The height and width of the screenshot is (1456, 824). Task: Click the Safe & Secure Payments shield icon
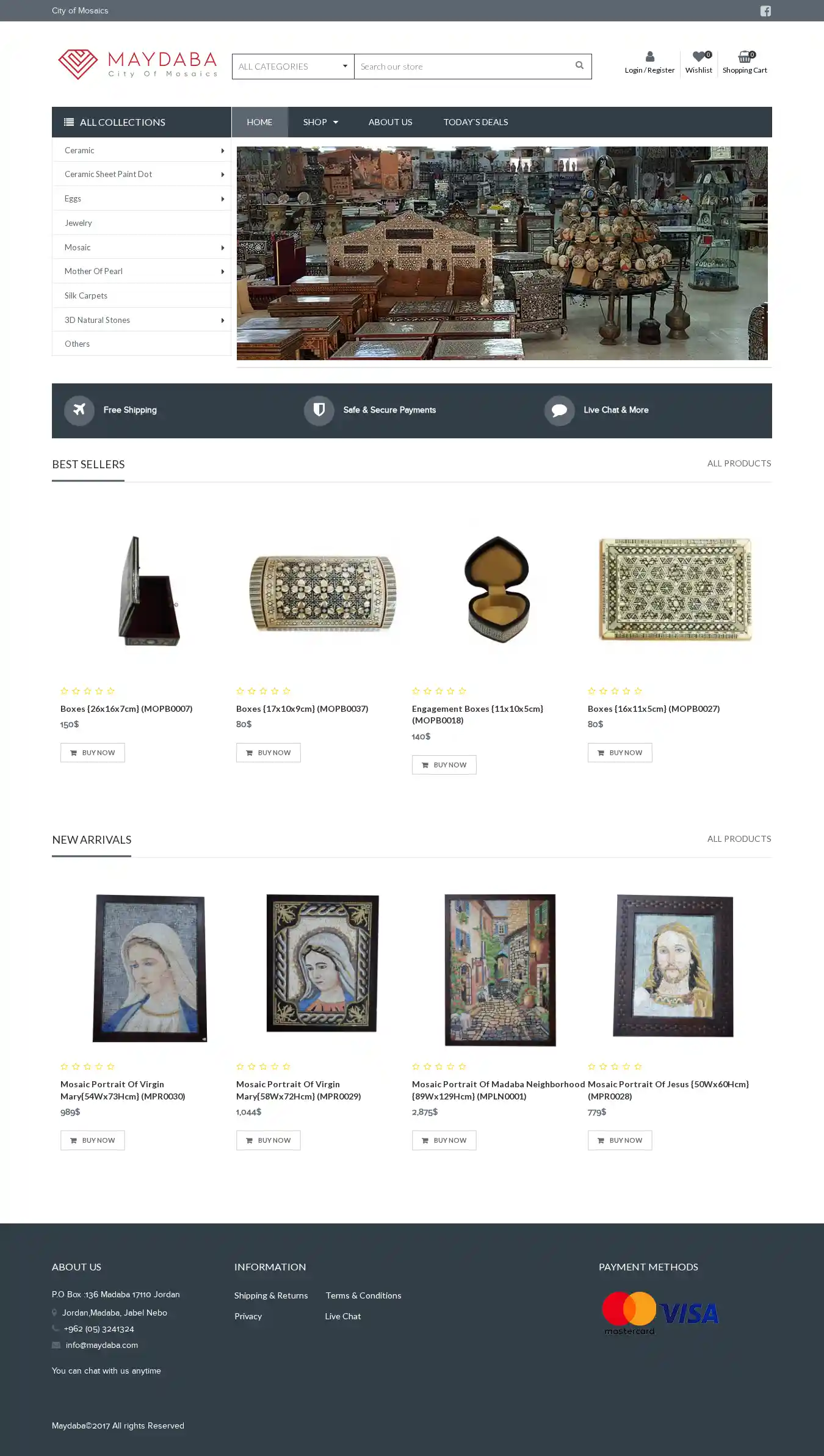pyautogui.click(x=319, y=410)
